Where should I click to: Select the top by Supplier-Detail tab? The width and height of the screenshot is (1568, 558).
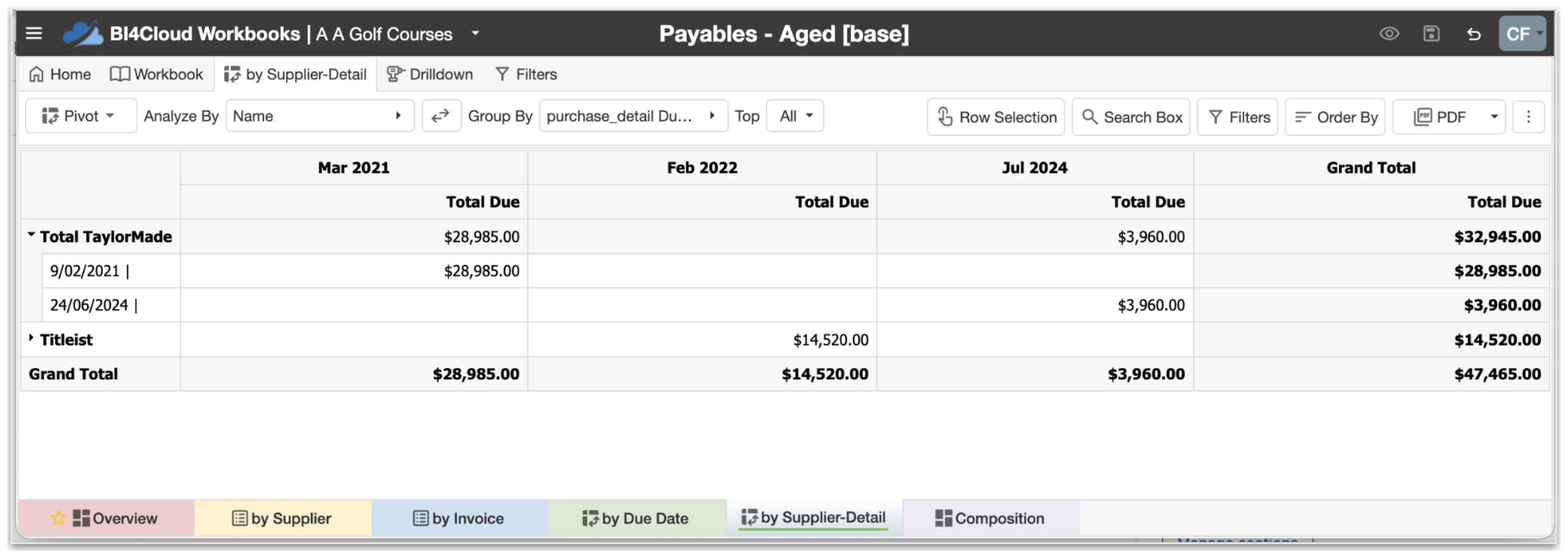(x=295, y=74)
